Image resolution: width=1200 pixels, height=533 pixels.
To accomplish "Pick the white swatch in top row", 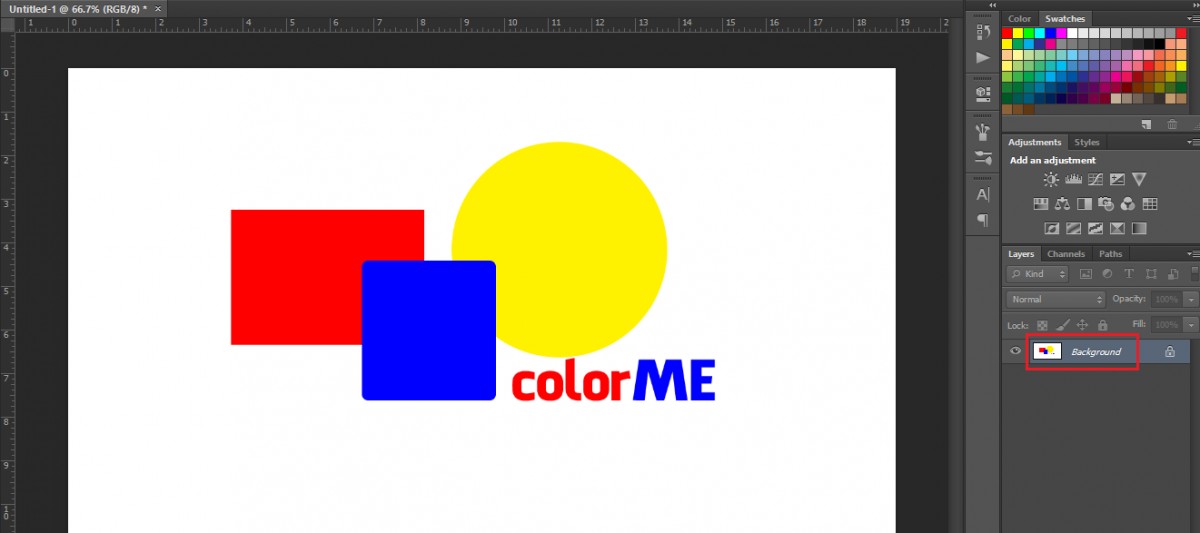I will pos(1074,33).
